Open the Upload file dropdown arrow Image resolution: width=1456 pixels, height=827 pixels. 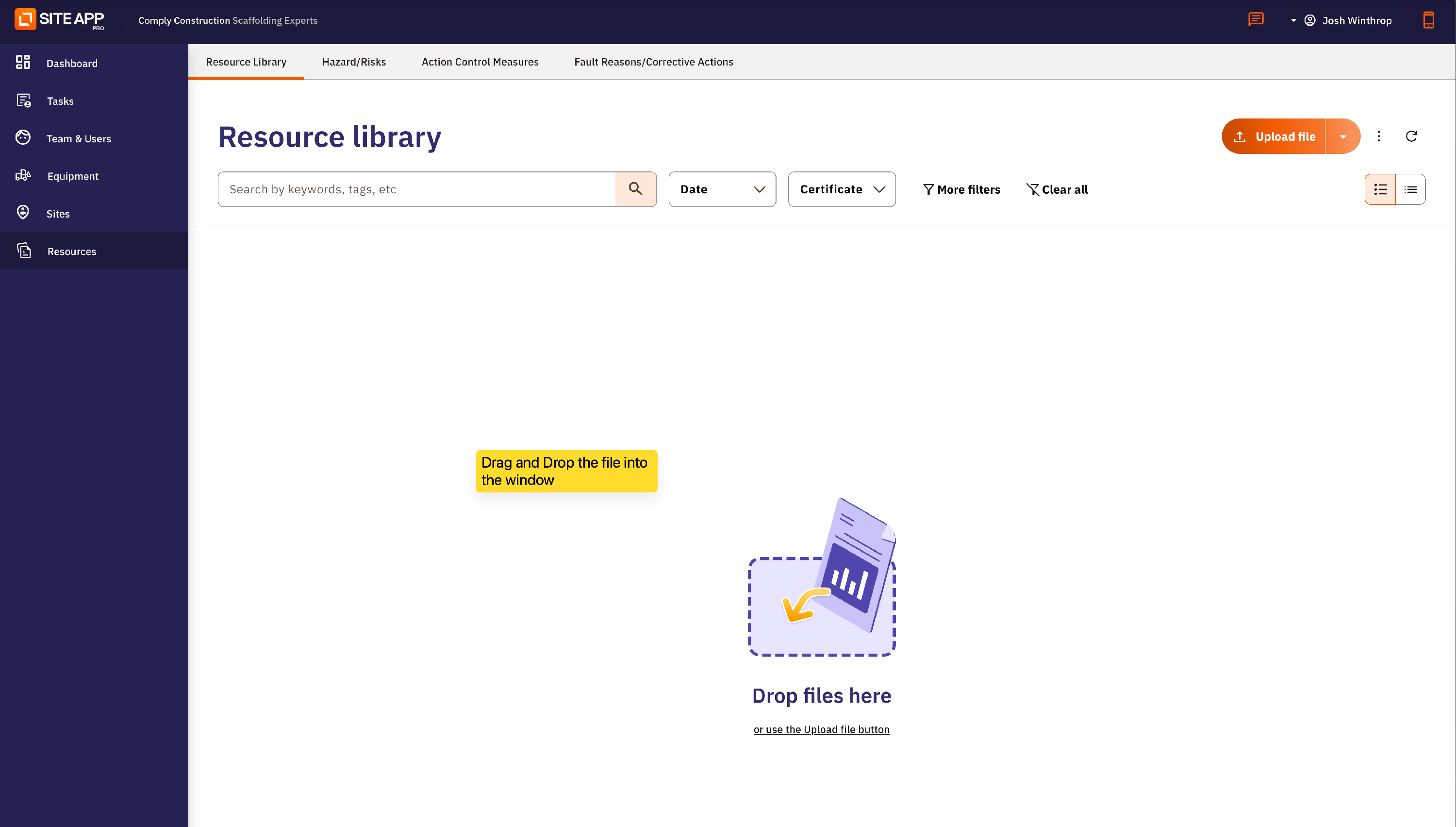click(x=1342, y=137)
